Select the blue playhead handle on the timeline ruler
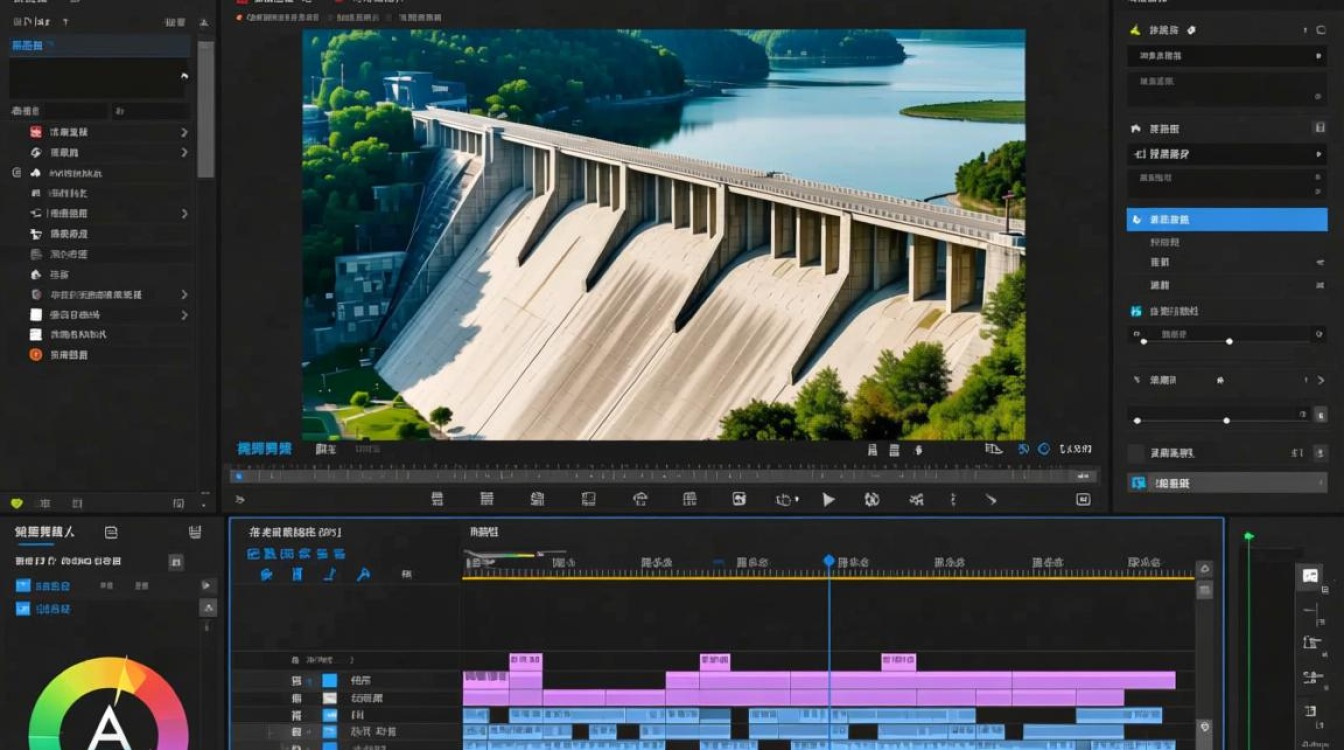 [x=829, y=561]
